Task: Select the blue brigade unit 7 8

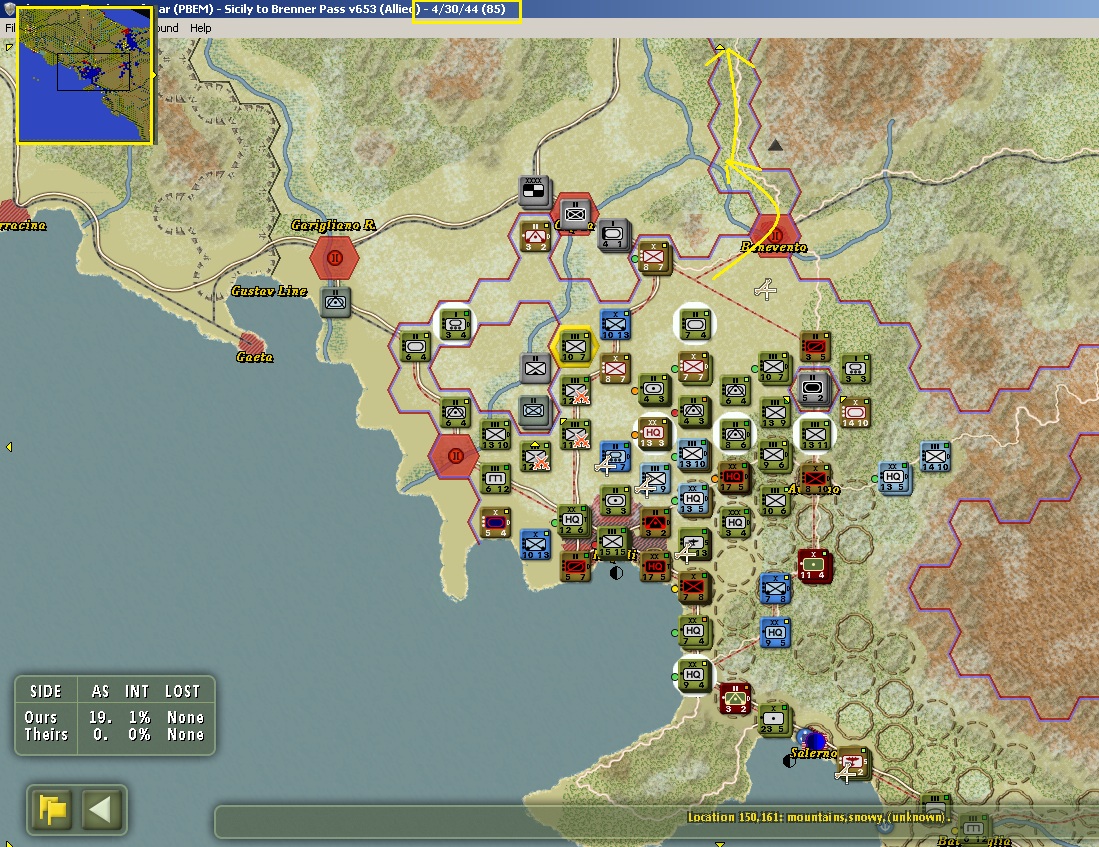Action: click(x=774, y=588)
